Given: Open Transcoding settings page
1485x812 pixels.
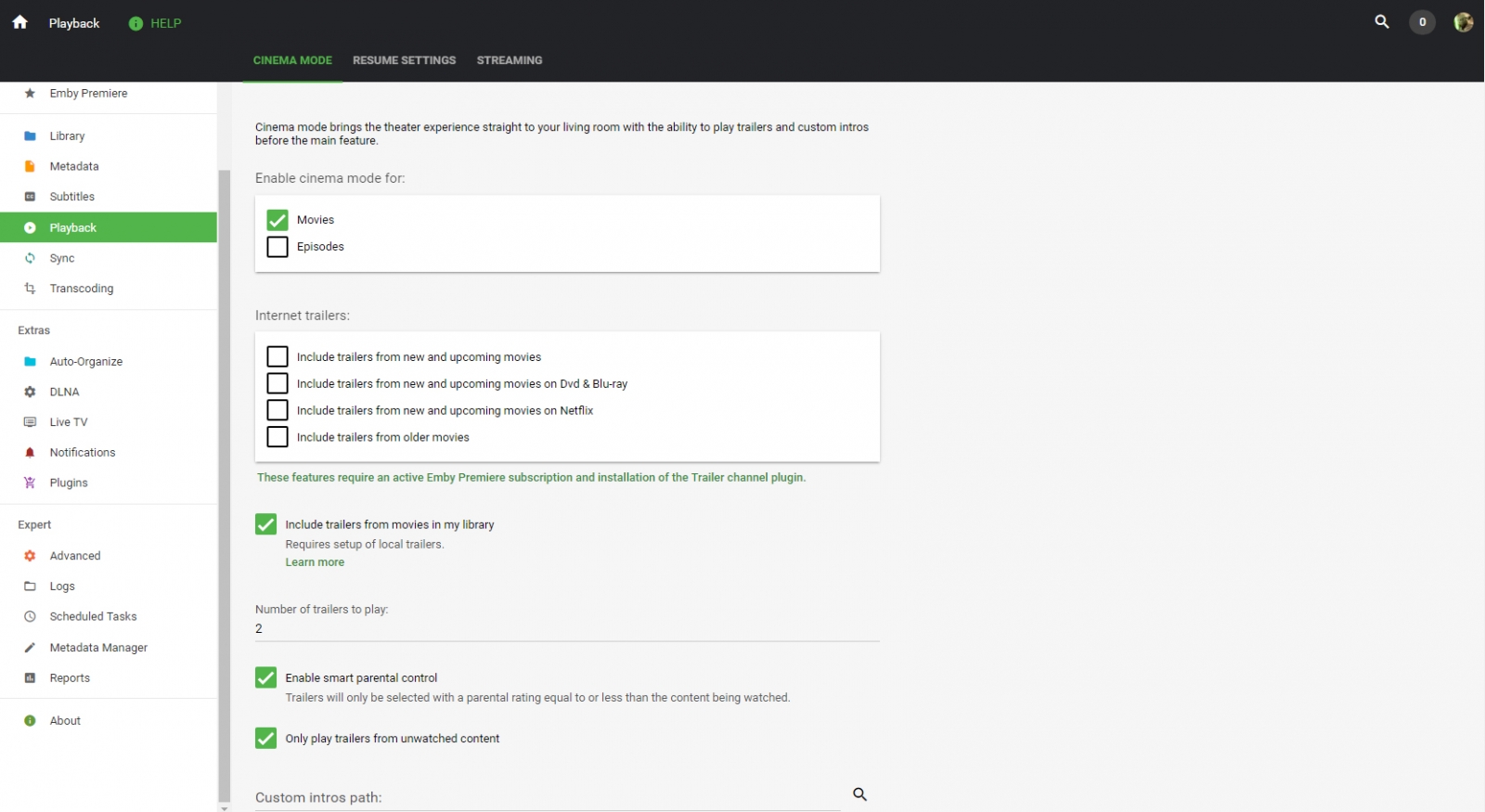Looking at the screenshot, I should pyautogui.click(x=109, y=289).
